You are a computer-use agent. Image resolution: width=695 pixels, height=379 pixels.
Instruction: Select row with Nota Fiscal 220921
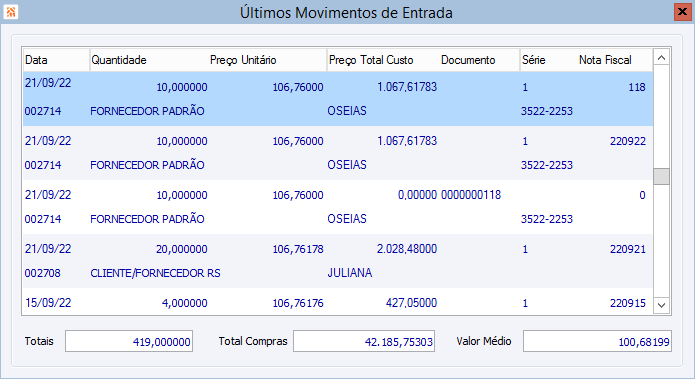tap(338, 261)
